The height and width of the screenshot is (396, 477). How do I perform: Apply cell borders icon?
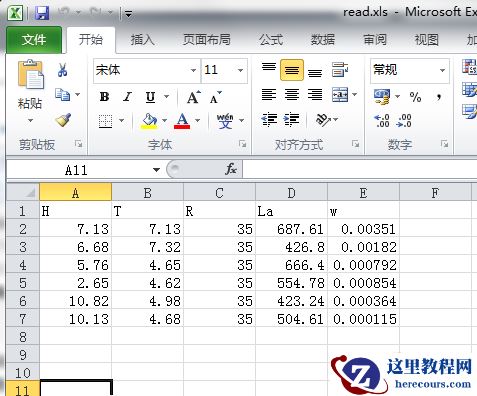pyautogui.click(x=105, y=121)
